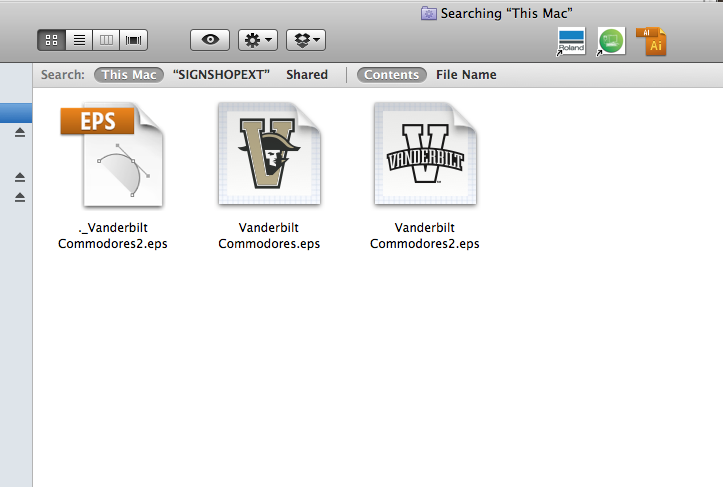Eject the third sidebar volume
This screenshot has height=487, width=723.
[20, 197]
